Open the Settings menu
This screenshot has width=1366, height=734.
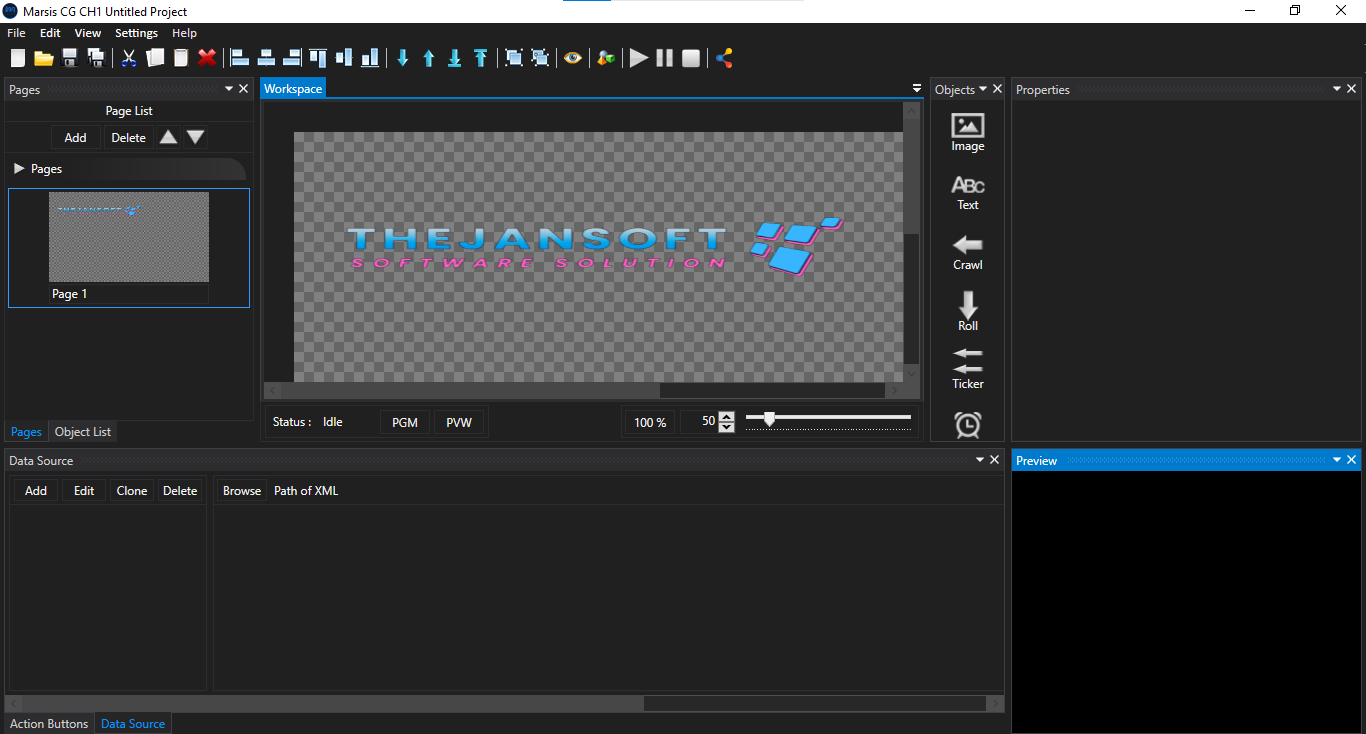point(136,33)
